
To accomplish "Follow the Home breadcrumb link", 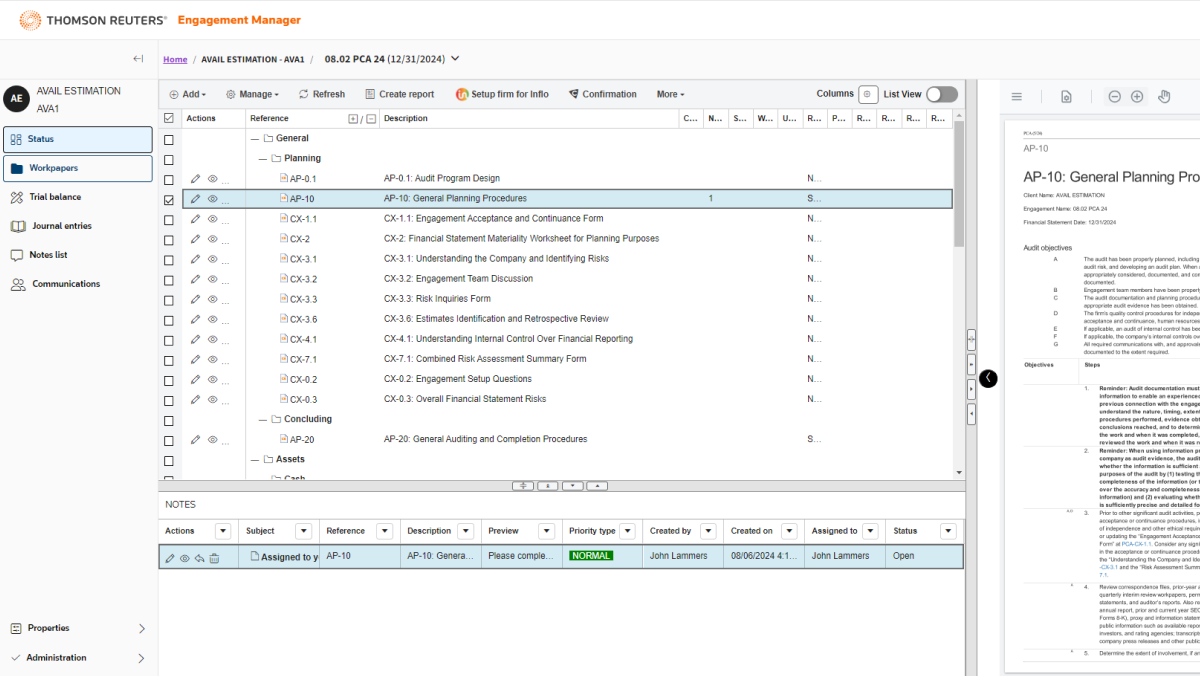I will coord(175,60).
